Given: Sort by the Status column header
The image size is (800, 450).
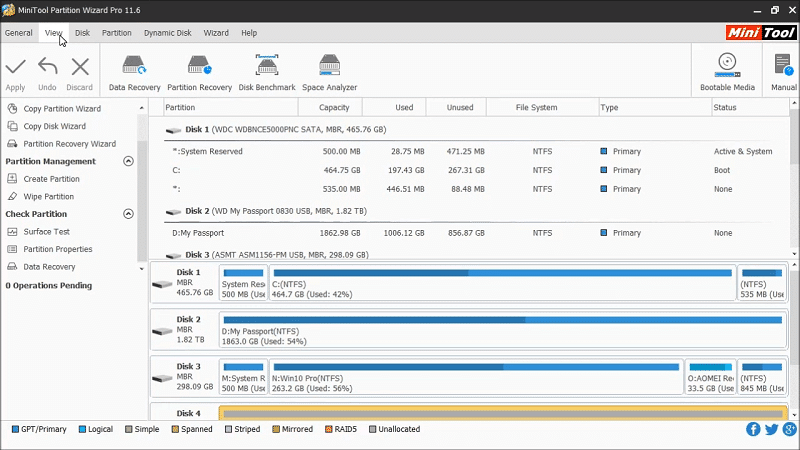Looking at the screenshot, I should tap(750, 108).
